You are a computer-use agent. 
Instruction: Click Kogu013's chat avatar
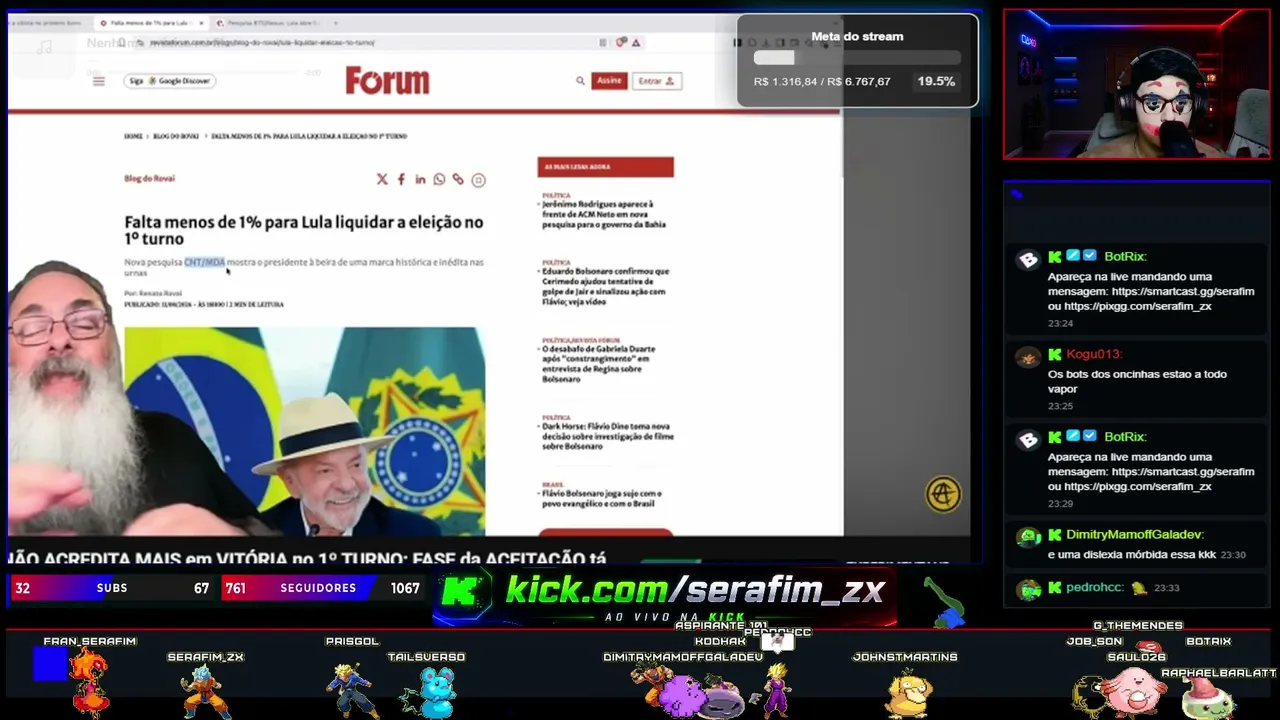point(1028,358)
